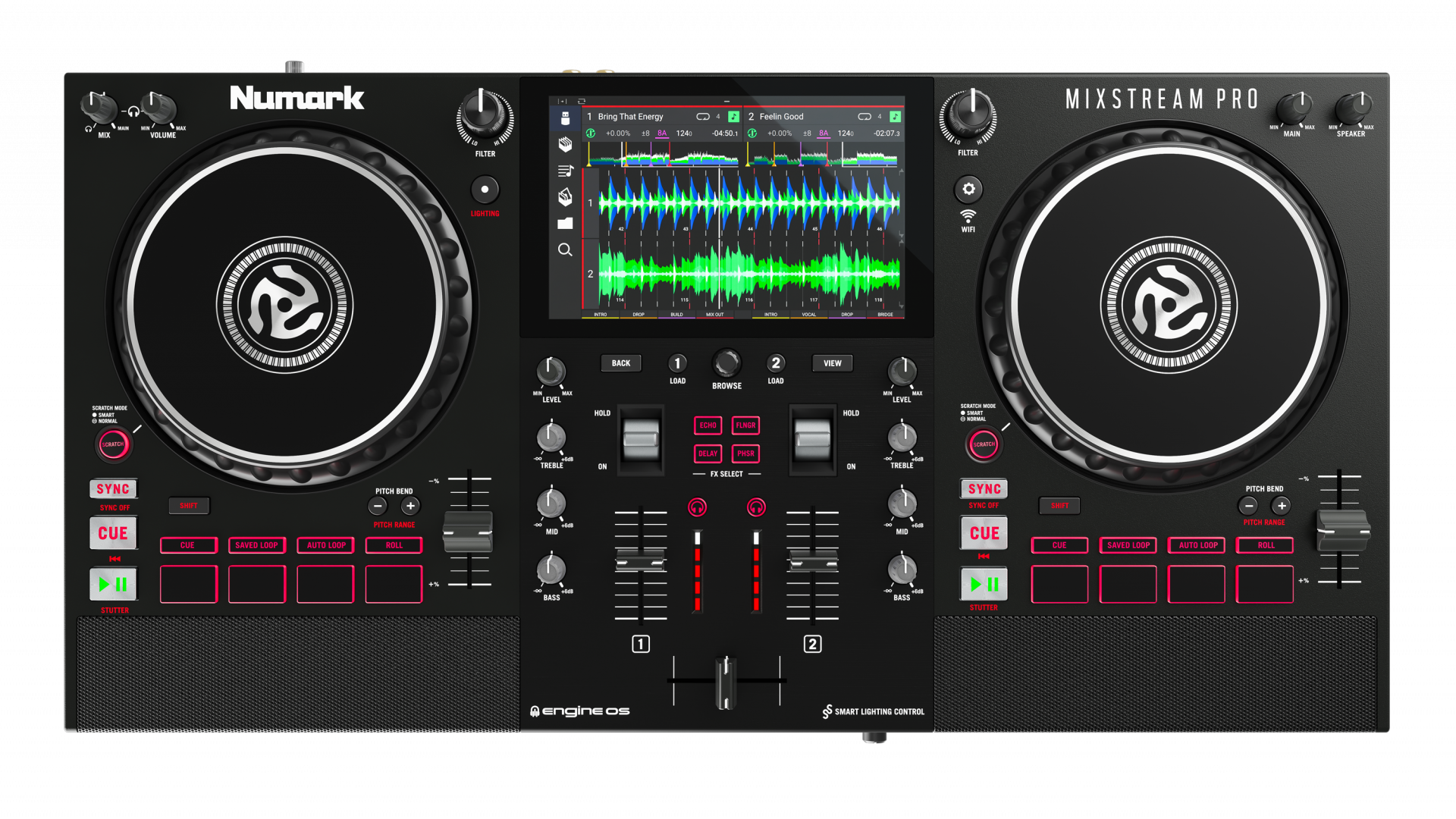
Task: Tap the WiFi settings gear icon
Action: pos(968,188)
